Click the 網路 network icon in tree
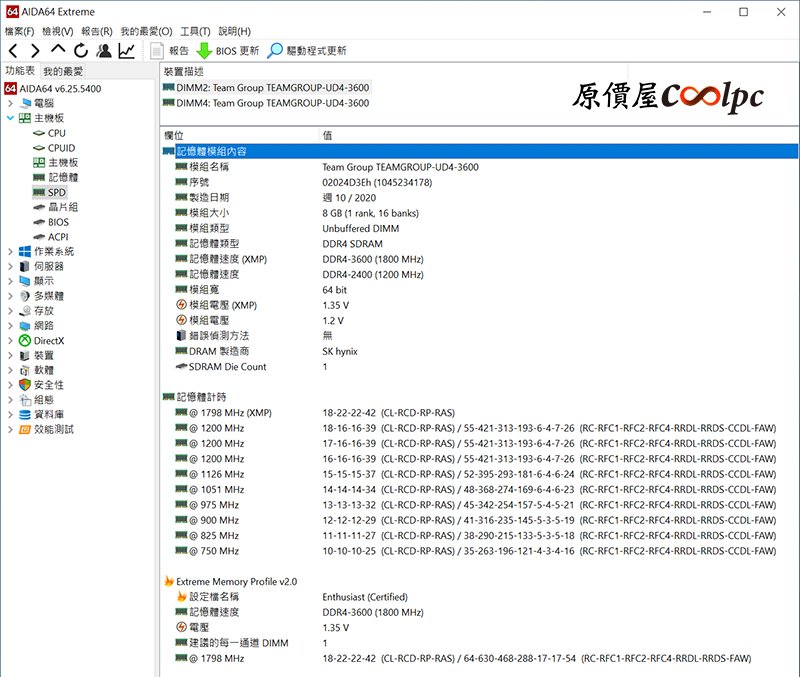The height and width of the screenshot is (677, 800). [25, 325]
